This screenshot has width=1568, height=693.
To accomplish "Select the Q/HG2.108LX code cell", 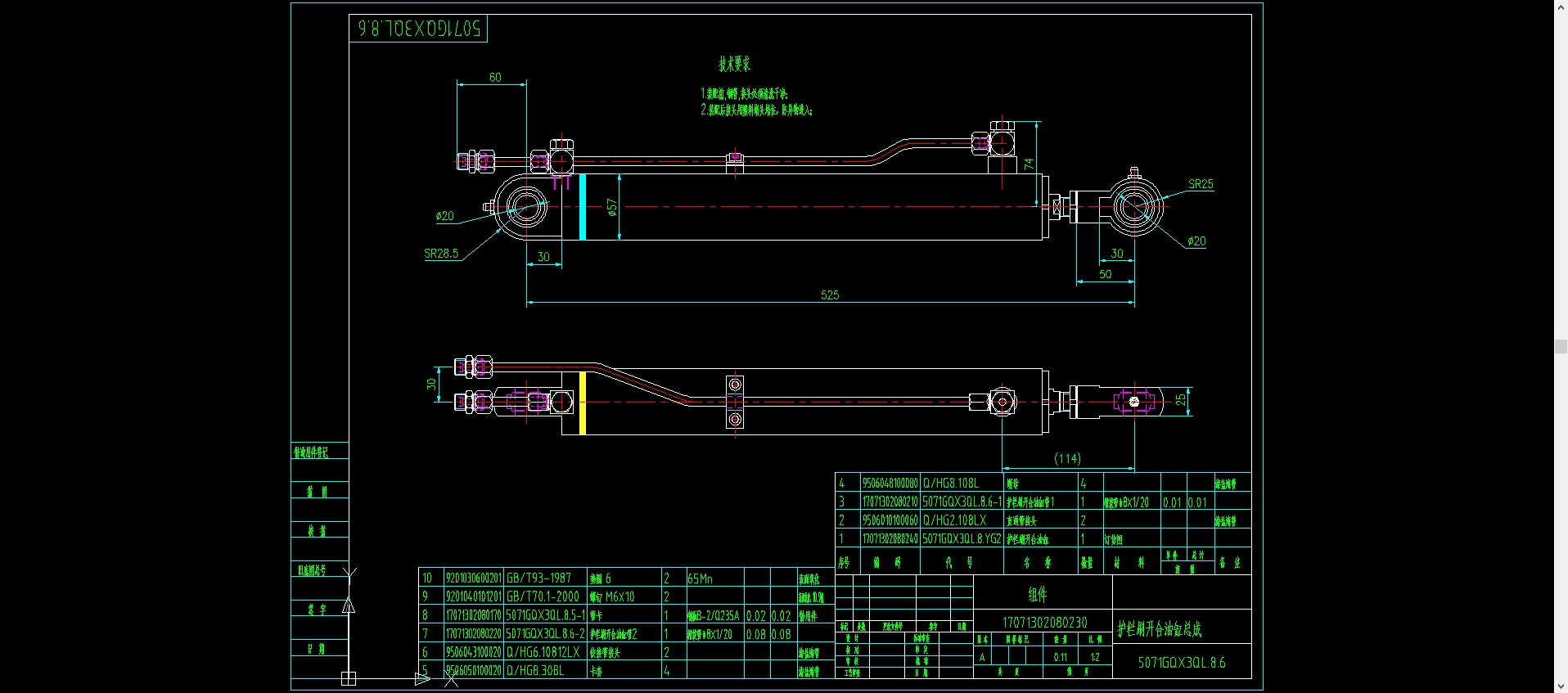I will click(962, 520).
